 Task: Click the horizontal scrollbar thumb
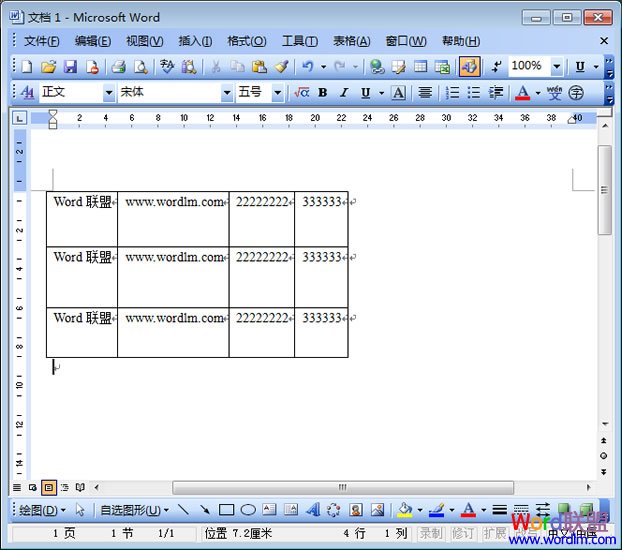coord(343,487)
